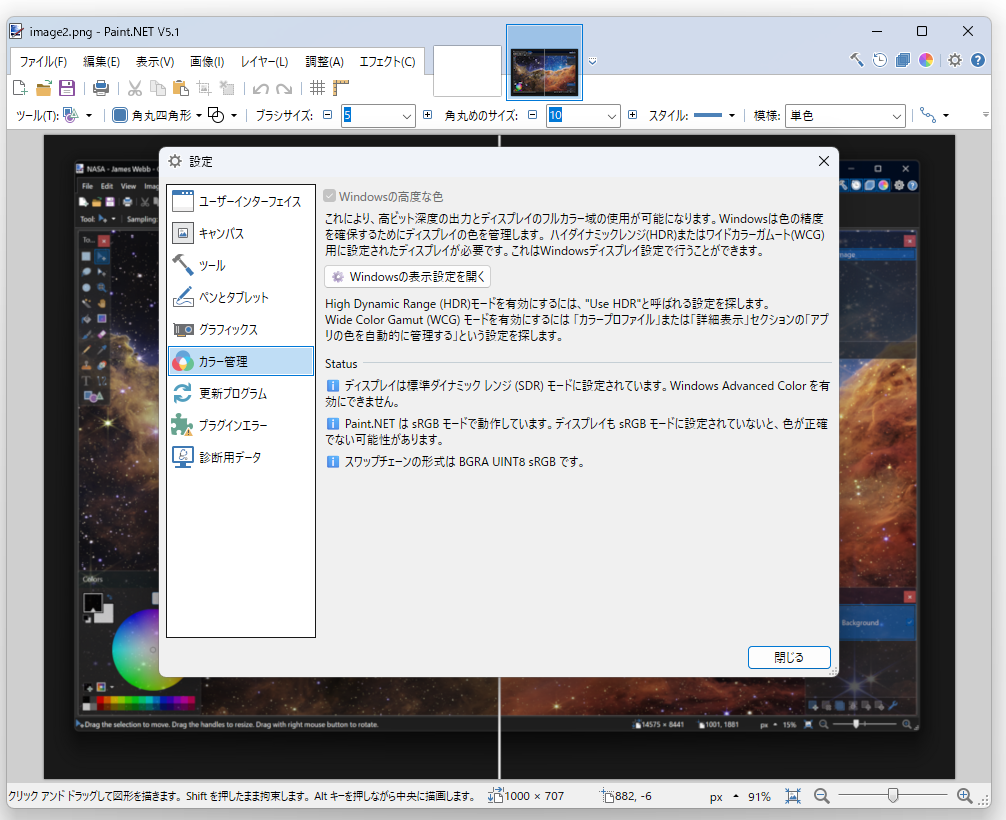Expand the image list arrow beside thumbnail
The image size is (1006, 820).
[x=593, y=62]
